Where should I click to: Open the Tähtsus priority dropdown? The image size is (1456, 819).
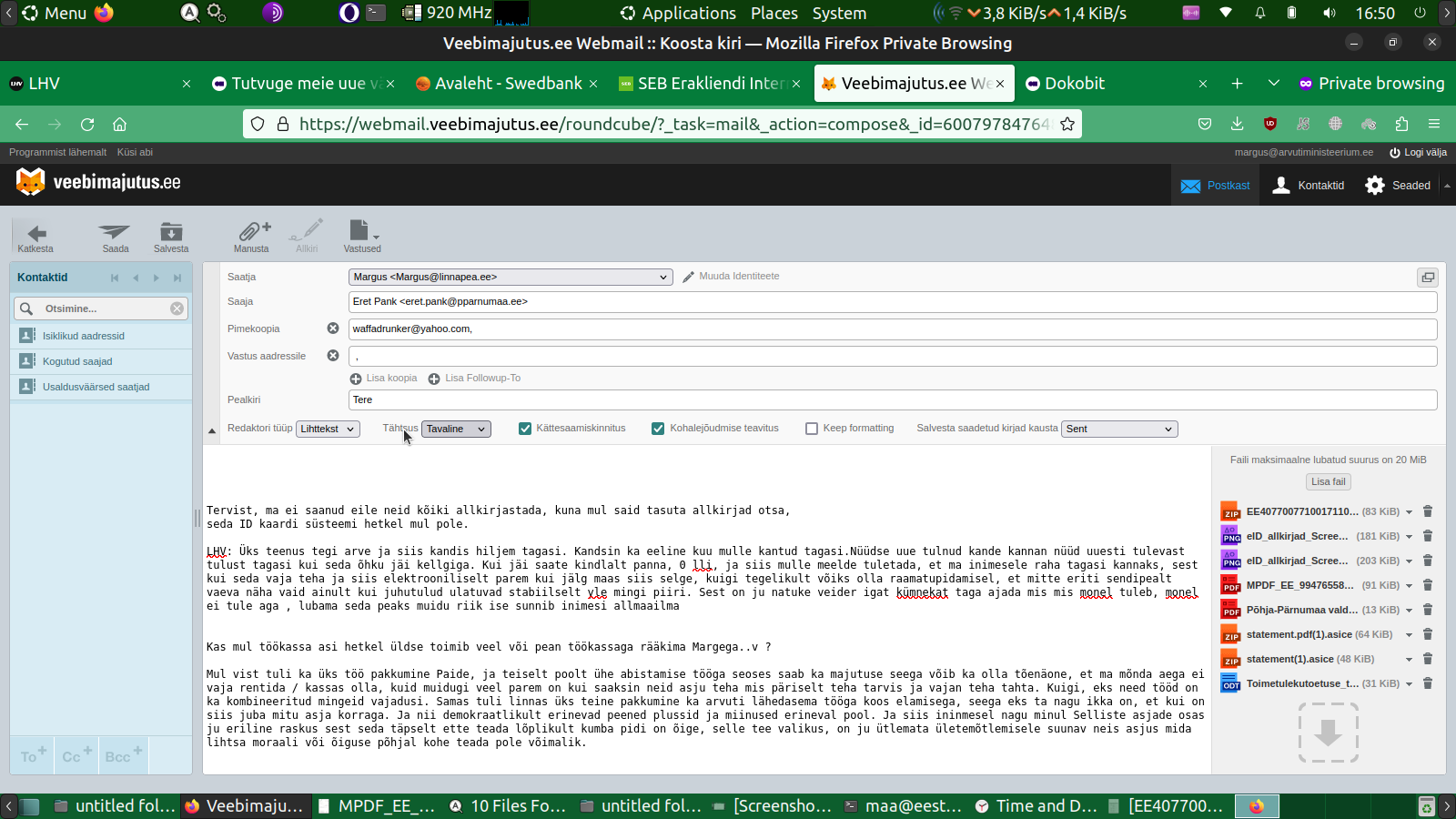456,429
